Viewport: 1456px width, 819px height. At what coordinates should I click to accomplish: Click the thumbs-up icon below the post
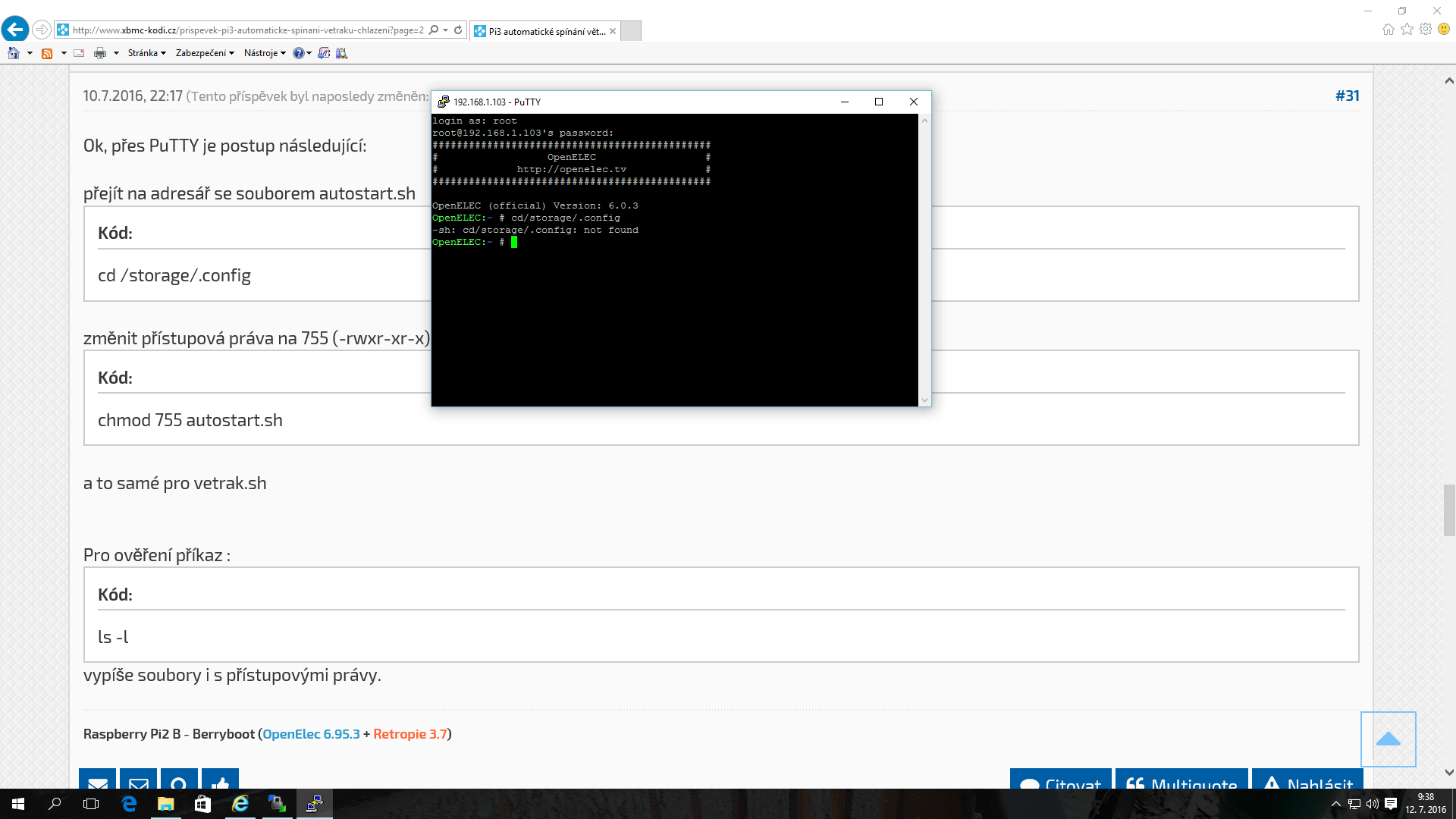pyautogui.click(x=221, y=781)
